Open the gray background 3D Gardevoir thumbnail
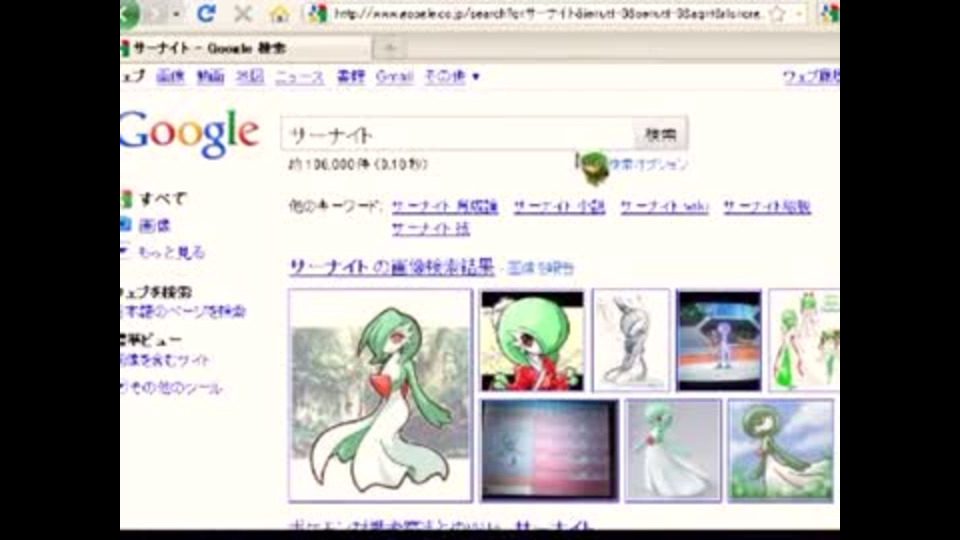The height and width of the screenshot is (540, 960). 673,450
